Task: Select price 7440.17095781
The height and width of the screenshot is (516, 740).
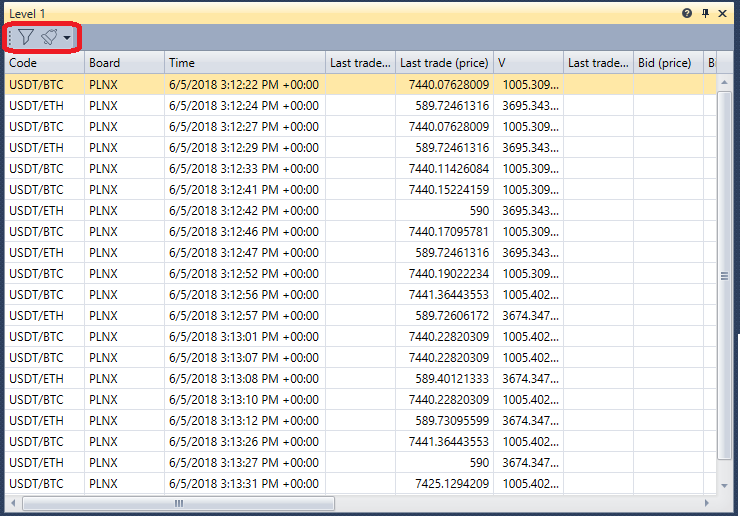Action: (x=449, y=232)
